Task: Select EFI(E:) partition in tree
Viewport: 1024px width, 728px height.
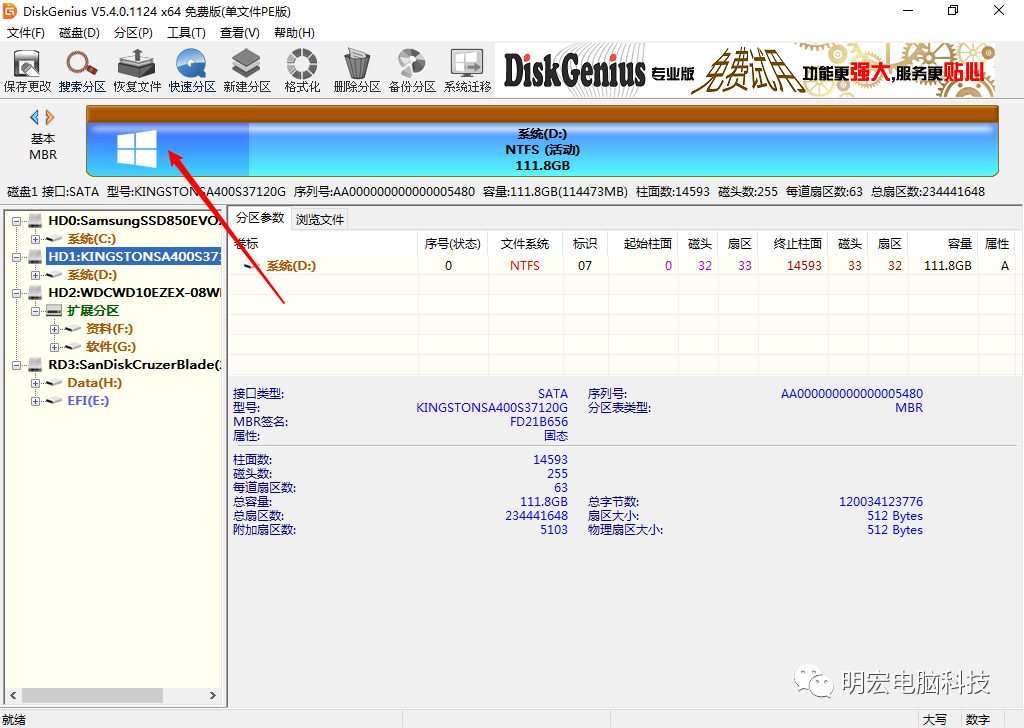Action: point(88,400)
